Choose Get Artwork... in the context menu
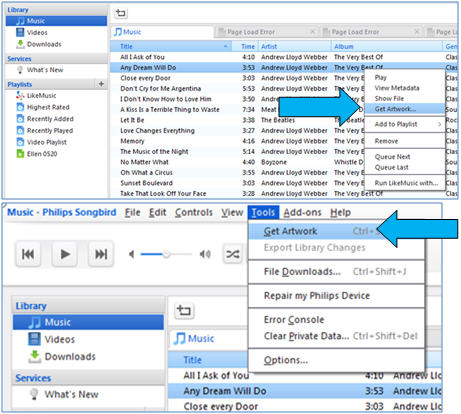Viewport: 461px width, 414px height. (405, 109)
